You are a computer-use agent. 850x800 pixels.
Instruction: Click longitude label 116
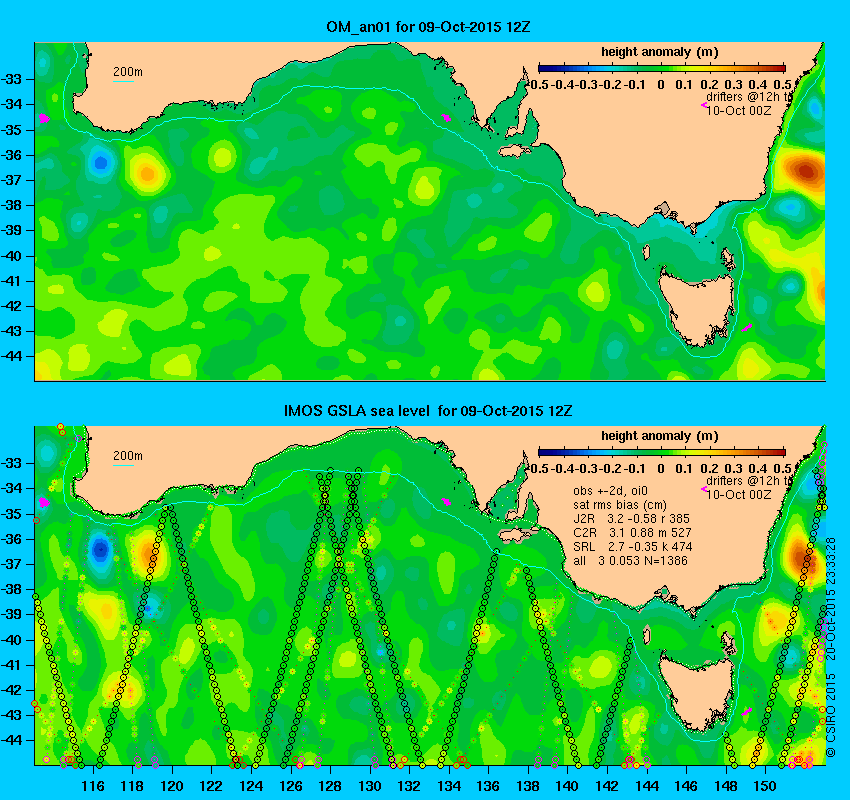point(93,785)
